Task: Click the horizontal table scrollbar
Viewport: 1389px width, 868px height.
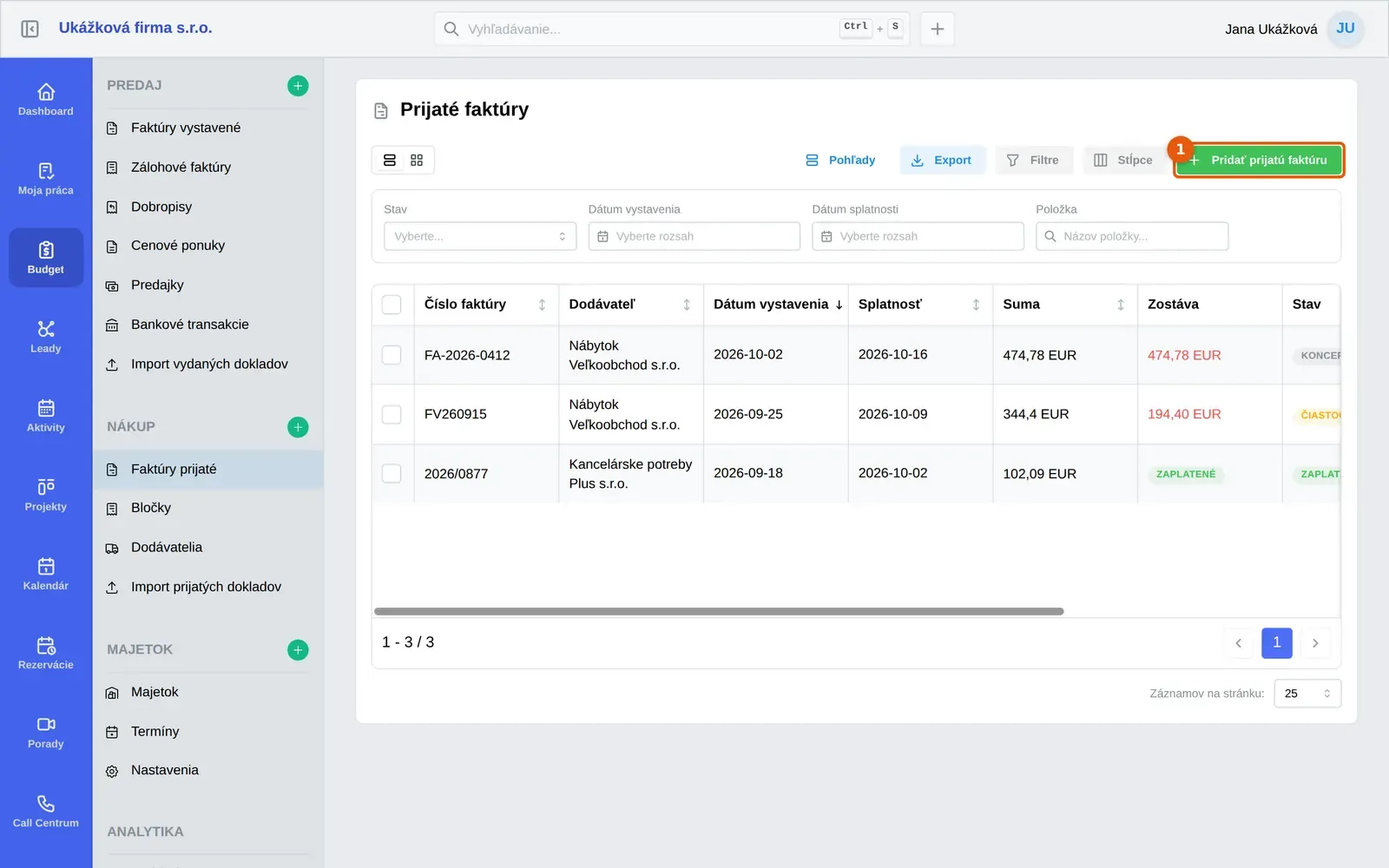Action: pos(719,611)
